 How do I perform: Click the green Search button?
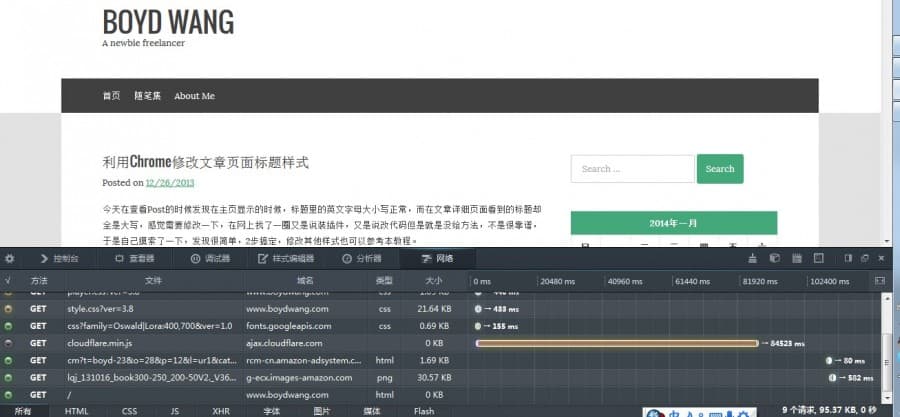720,169
